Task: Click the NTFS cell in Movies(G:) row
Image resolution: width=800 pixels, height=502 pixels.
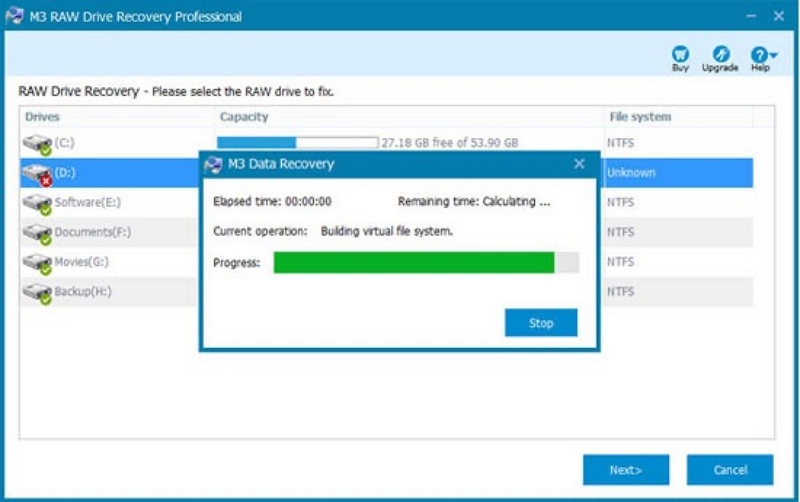Action: [620, 262]
